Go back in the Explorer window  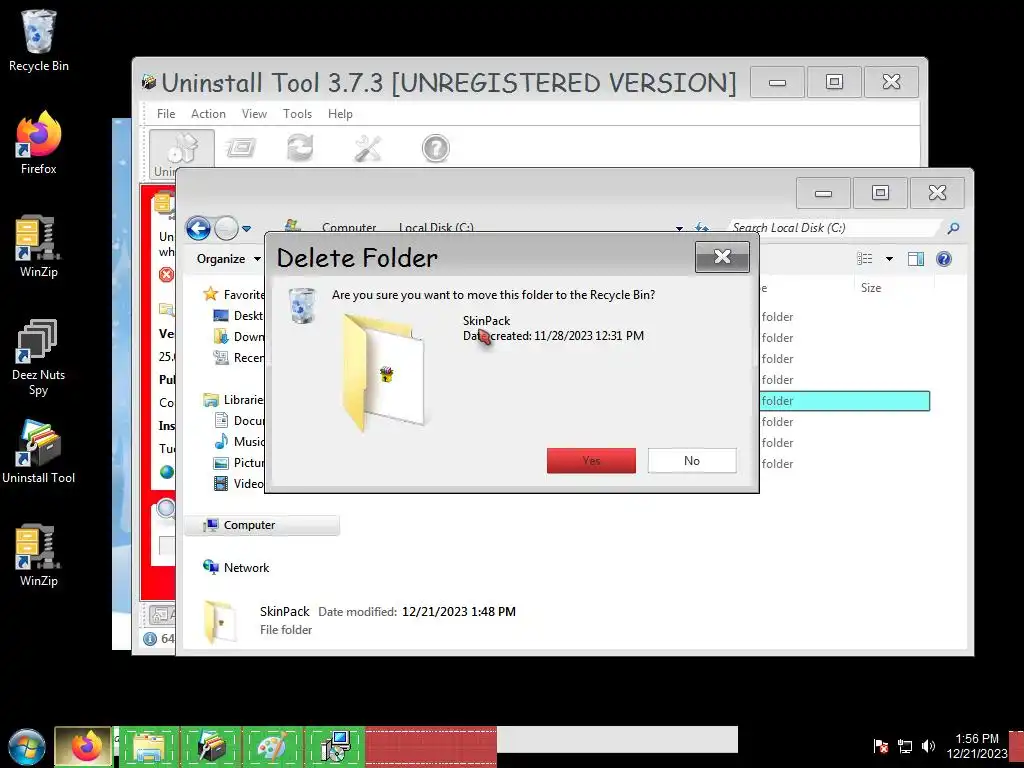(x=198, y=229)
